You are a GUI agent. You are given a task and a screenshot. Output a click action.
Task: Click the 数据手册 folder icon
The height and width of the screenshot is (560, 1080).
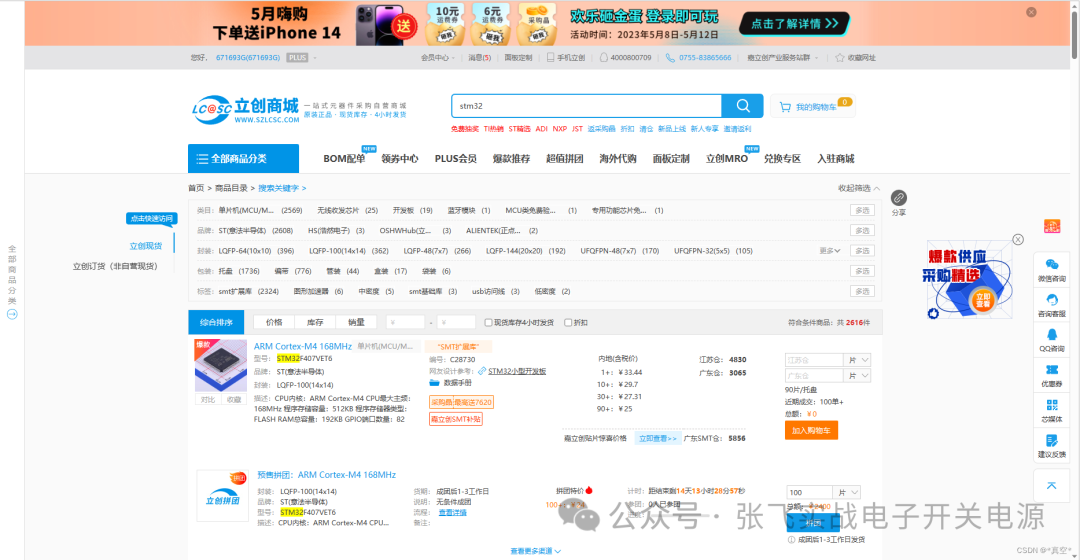pos(434,383)
